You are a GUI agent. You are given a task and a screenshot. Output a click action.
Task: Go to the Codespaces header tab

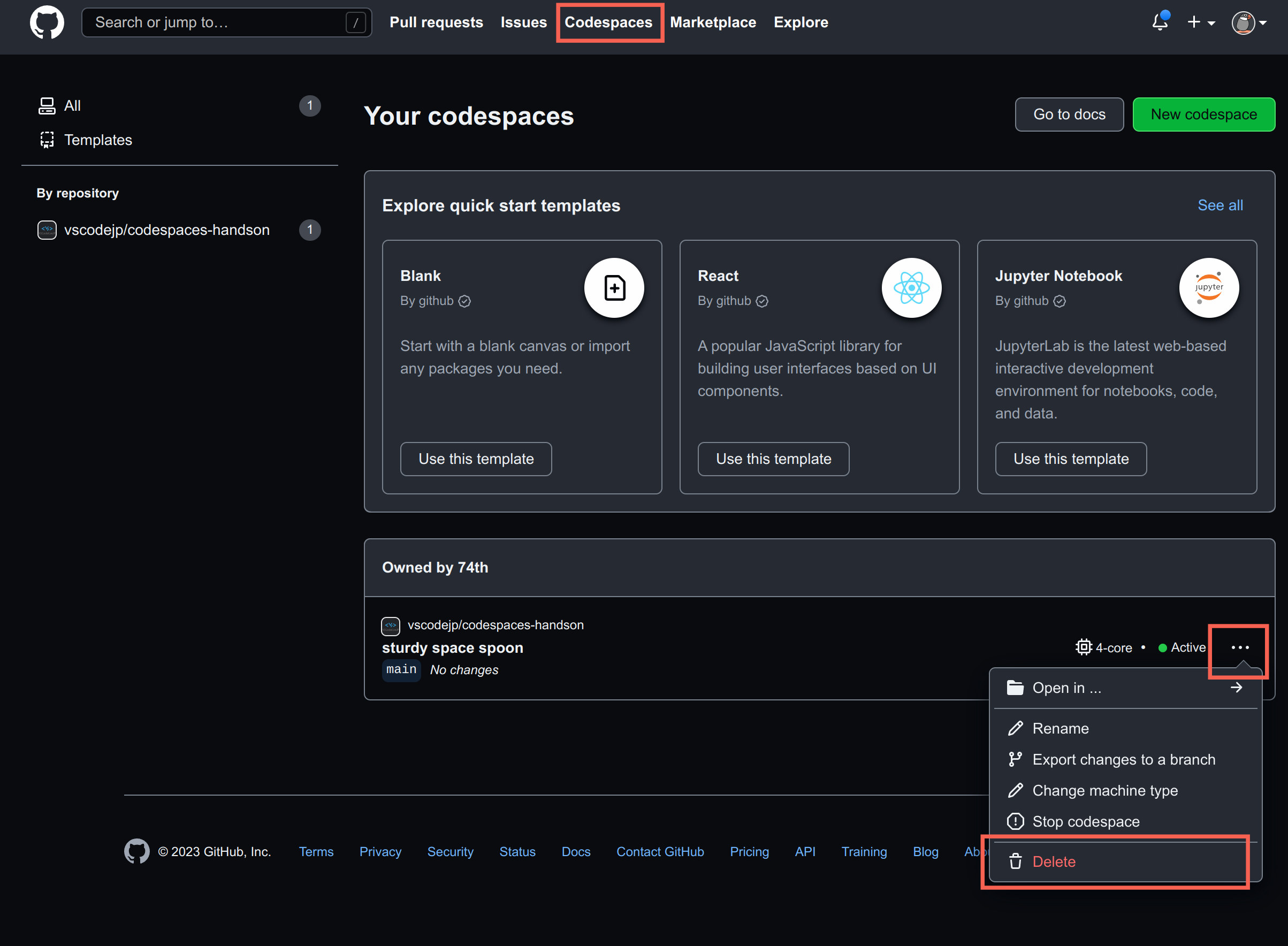click(608, 22)
